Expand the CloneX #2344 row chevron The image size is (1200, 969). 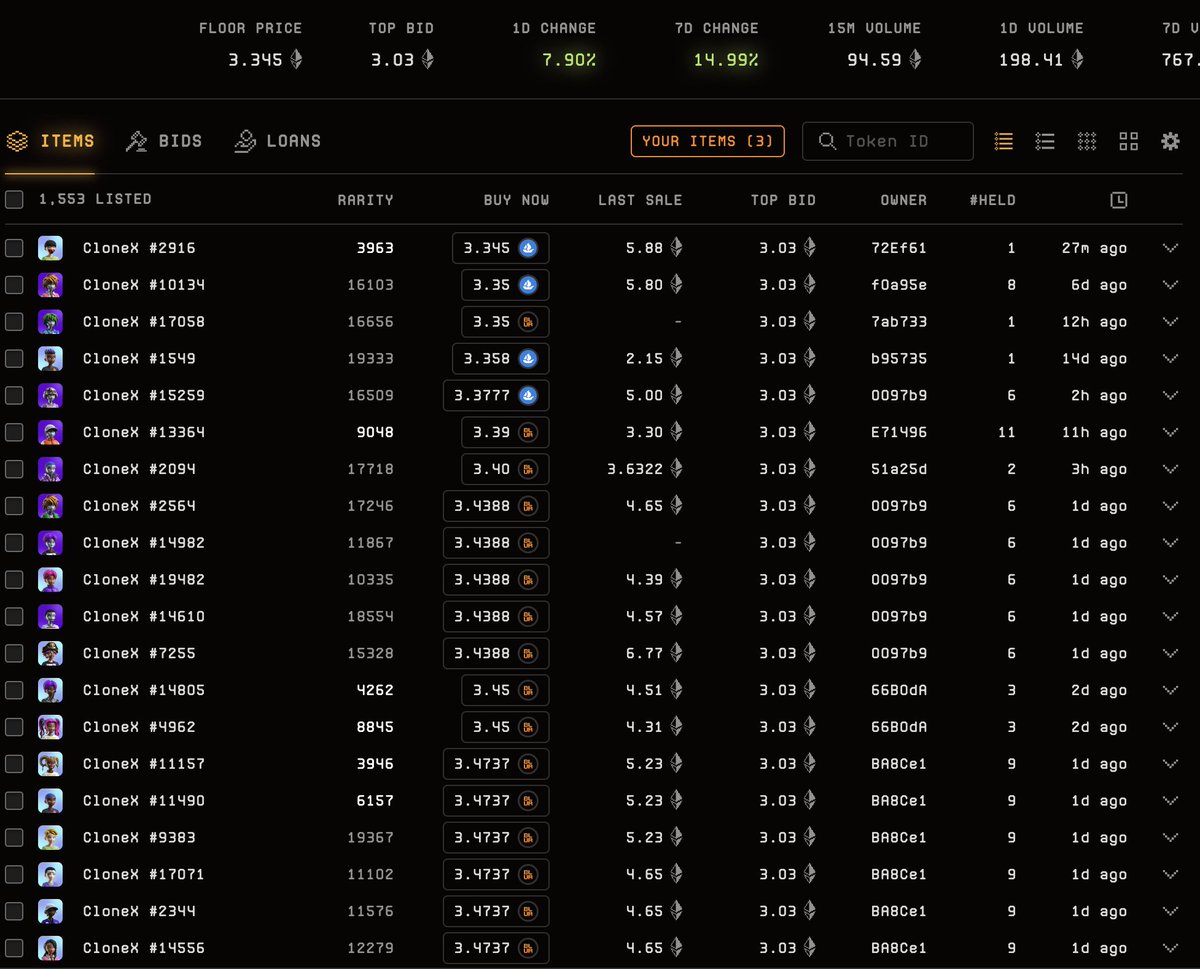(x=1171, y=911)
